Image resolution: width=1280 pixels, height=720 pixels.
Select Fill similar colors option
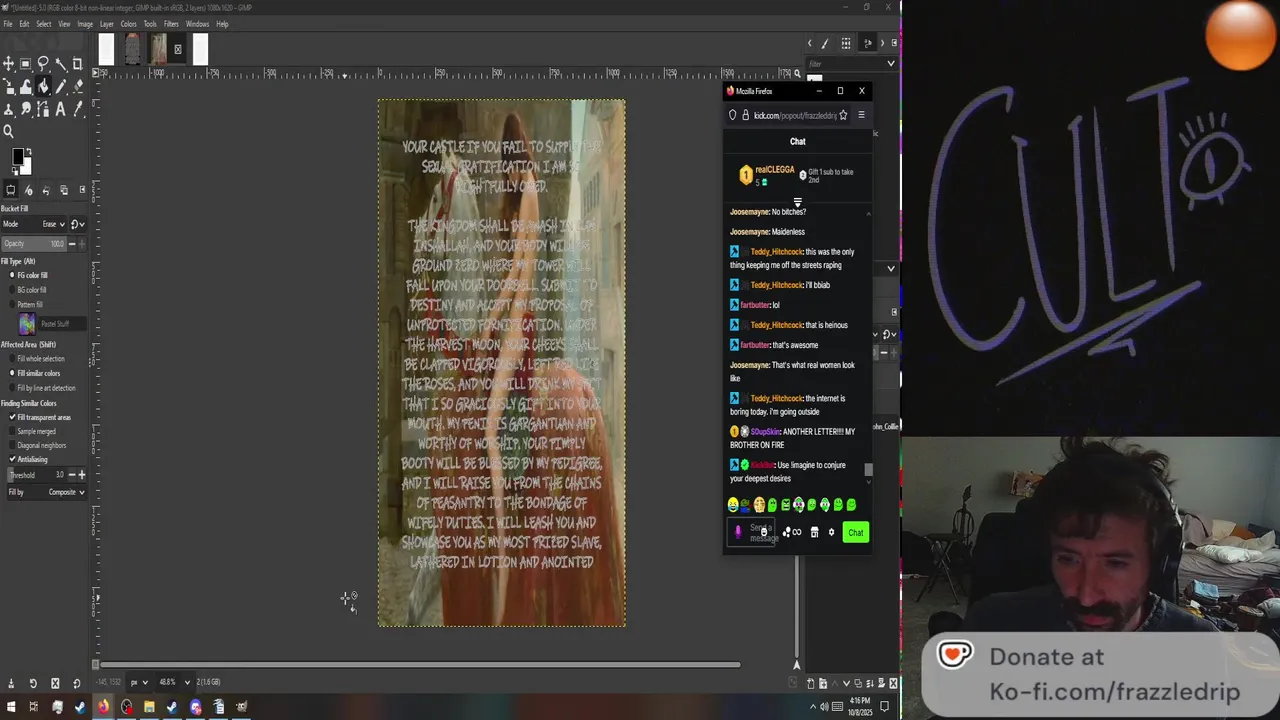click(12, 373)
